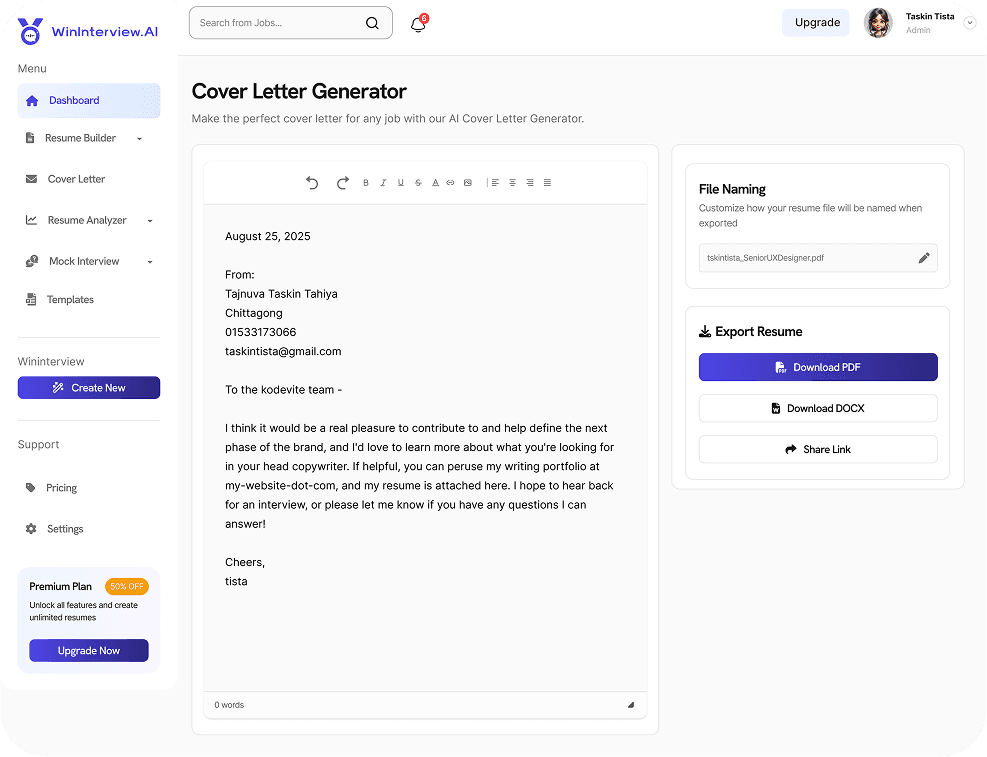The width and height of the screenshot is (987, 757).
Task: Expand the Resume Builder submenu
Action: [139, 139]
